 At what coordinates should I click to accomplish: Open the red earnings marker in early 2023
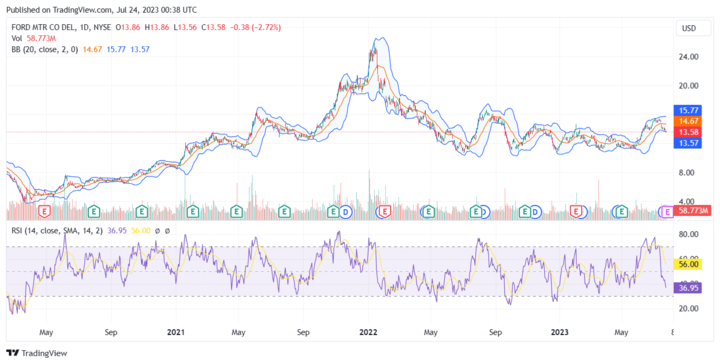[575, 212]
